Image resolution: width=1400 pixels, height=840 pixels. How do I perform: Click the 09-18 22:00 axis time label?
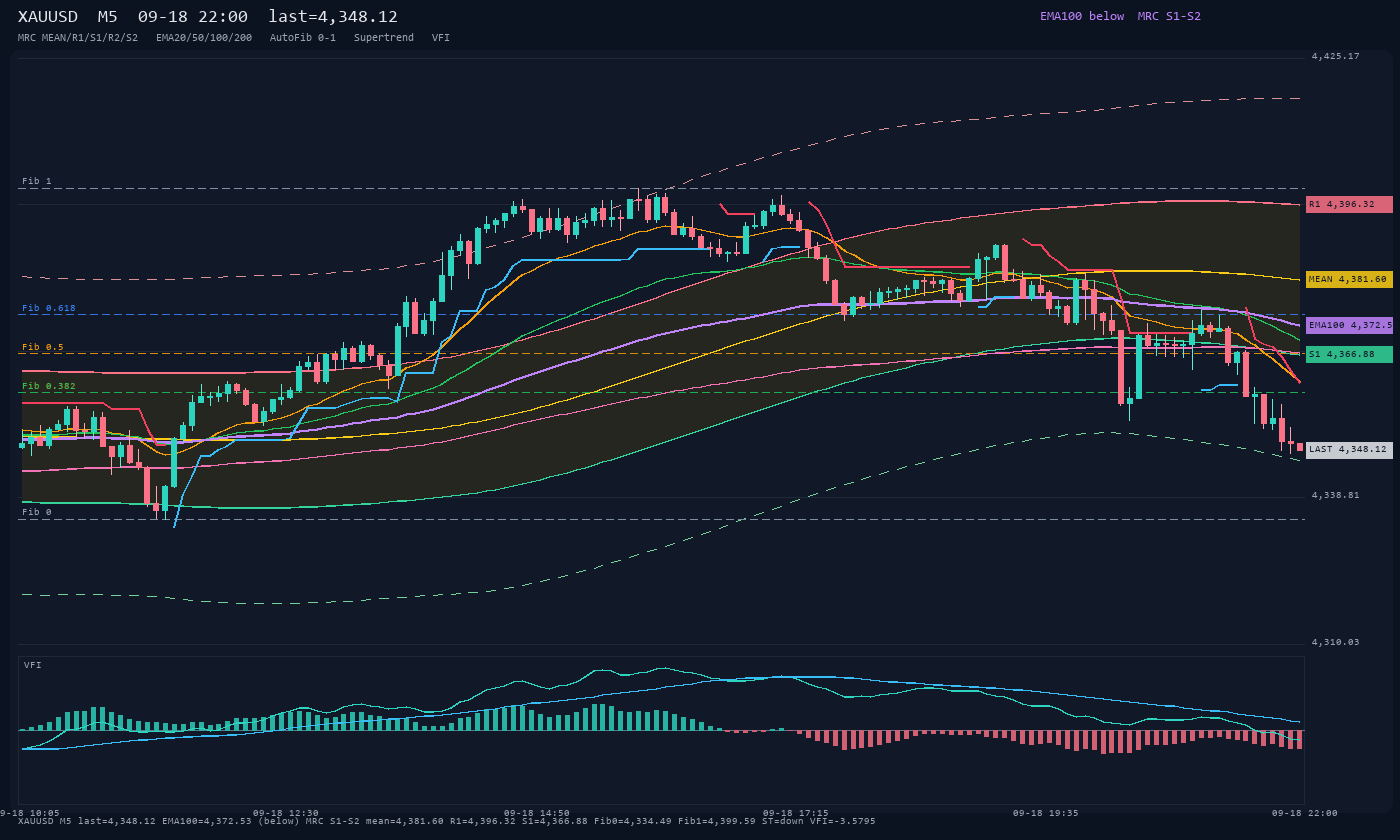click(1304, 813)
